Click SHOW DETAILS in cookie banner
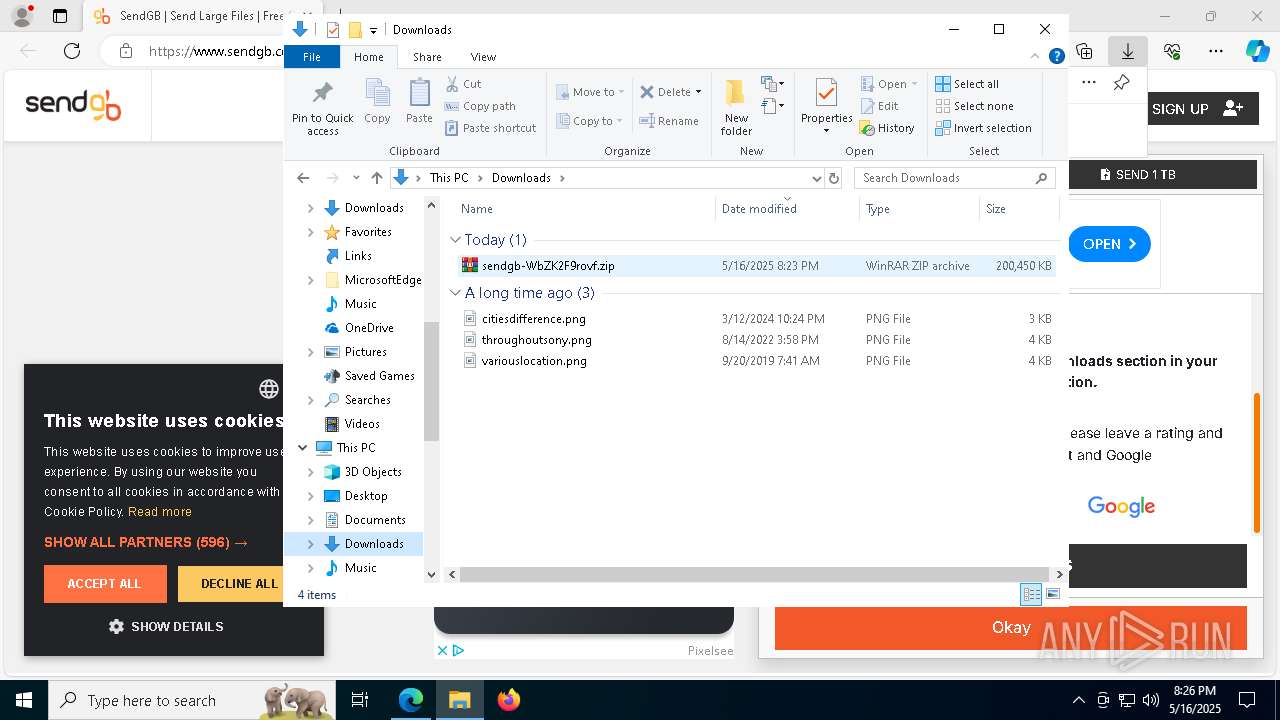The image size is (1280, 720). click(166, 627)
